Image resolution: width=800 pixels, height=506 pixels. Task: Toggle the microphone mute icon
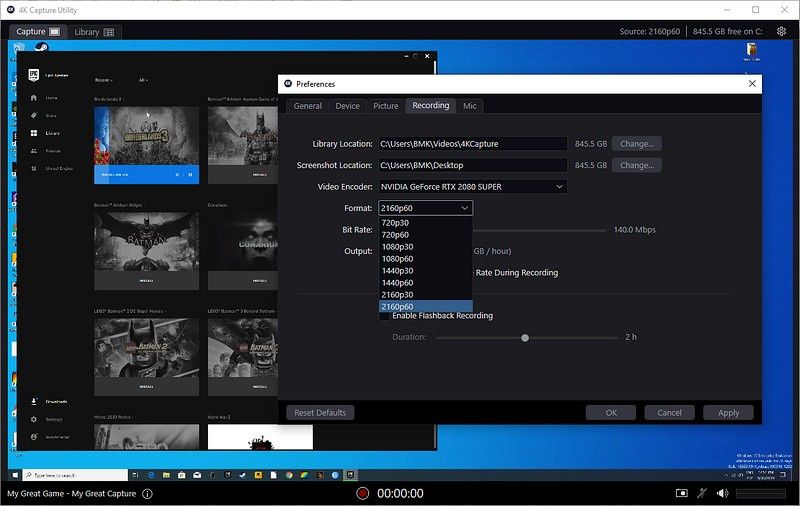703,493
